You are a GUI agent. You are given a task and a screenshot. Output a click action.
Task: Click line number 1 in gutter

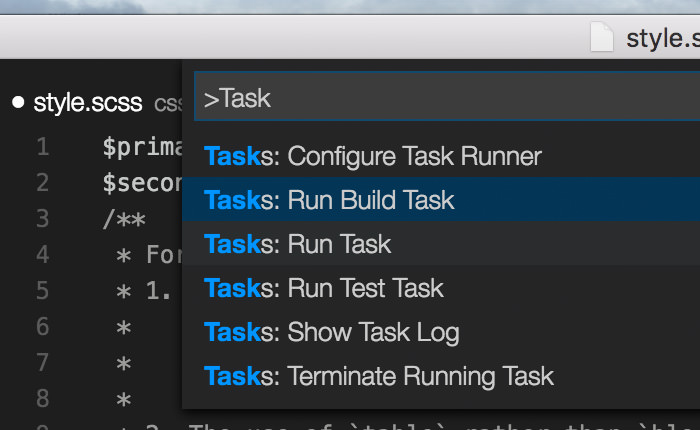tap(43, 147)
